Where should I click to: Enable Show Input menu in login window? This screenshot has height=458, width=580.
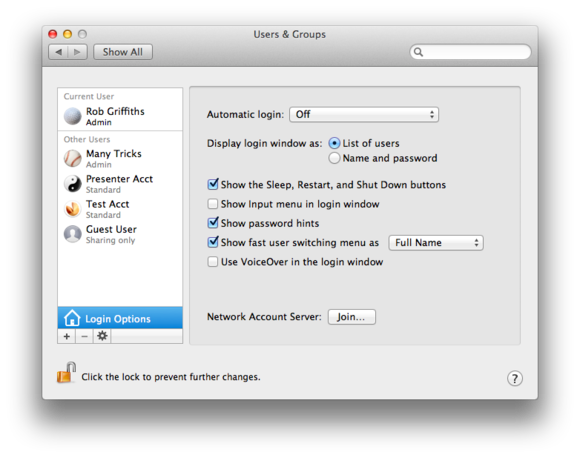[213, 204]
